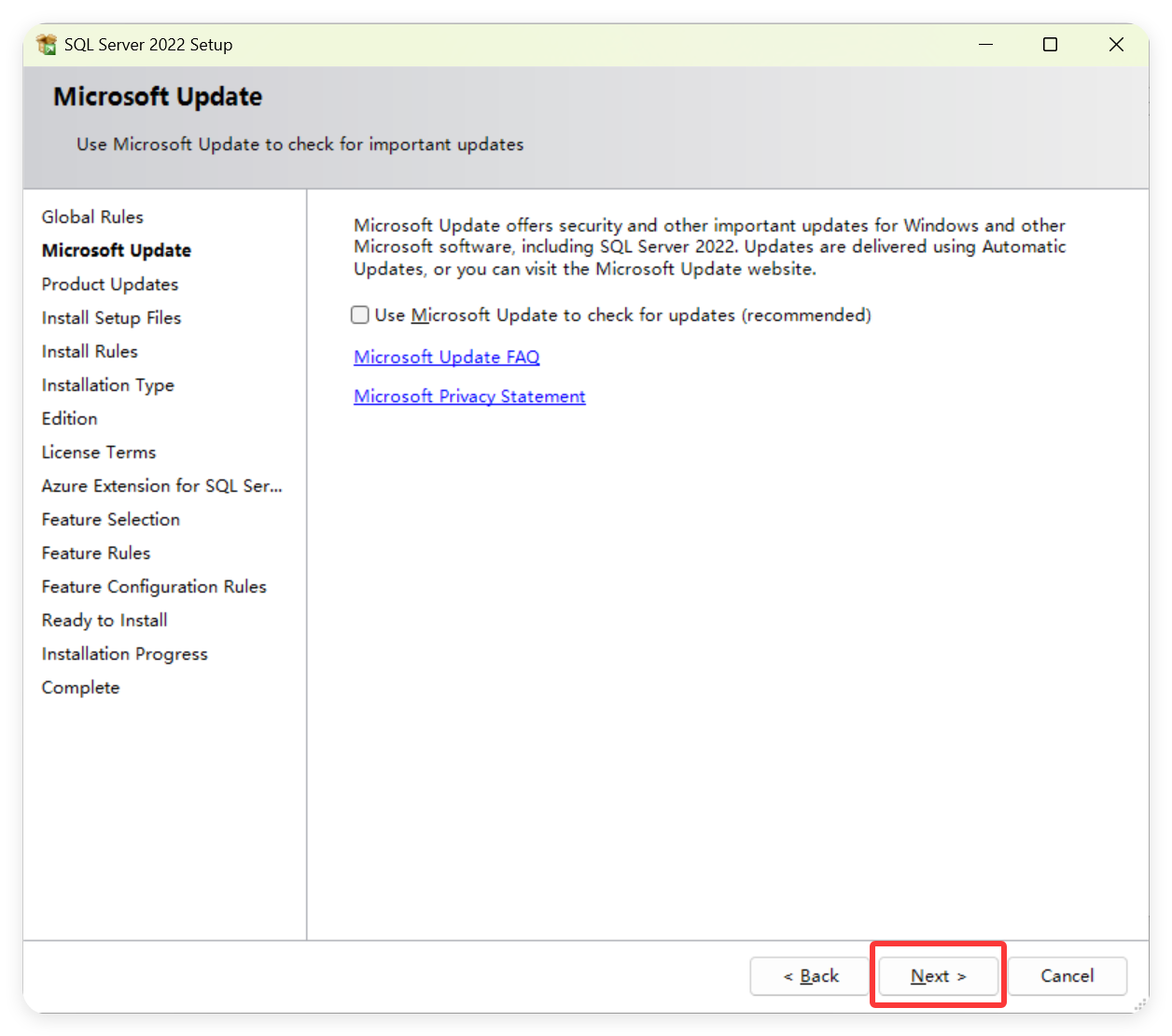Maximize the SQL Server 2022 Setup window
Screen dimensions: 1172x1036
(x=1050, y=44)
